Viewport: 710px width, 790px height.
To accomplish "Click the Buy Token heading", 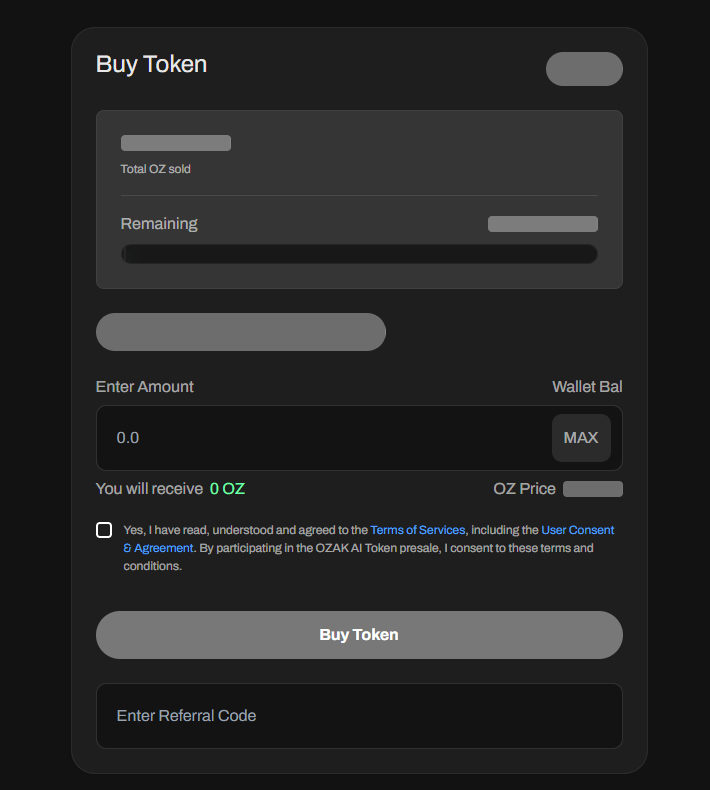I will (x=151, y=64).
